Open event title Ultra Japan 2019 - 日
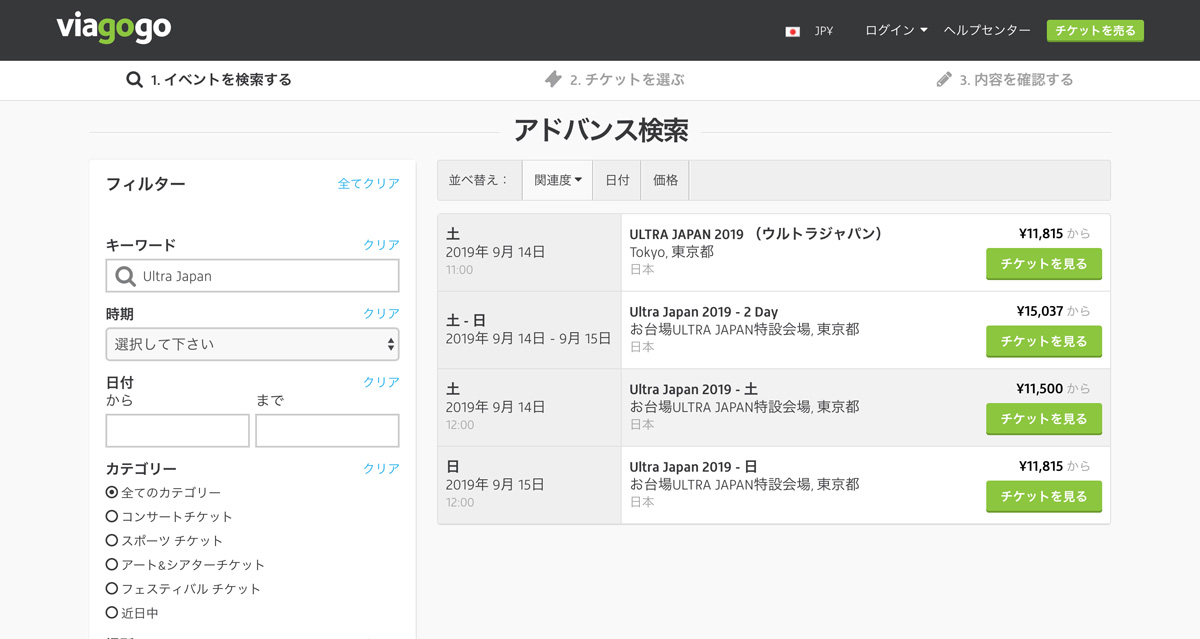1200x639 pixels. tap(693, 467)
